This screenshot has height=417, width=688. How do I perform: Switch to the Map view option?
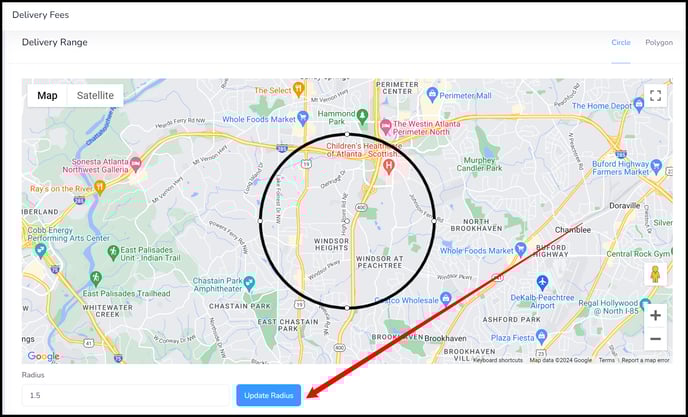pos(47,96)
